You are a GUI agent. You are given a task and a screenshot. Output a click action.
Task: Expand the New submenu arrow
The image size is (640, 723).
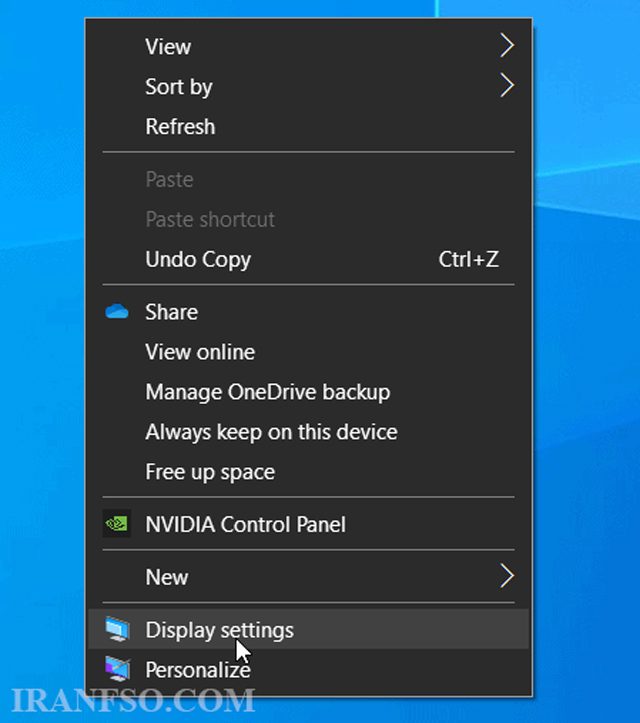[507, 576]
